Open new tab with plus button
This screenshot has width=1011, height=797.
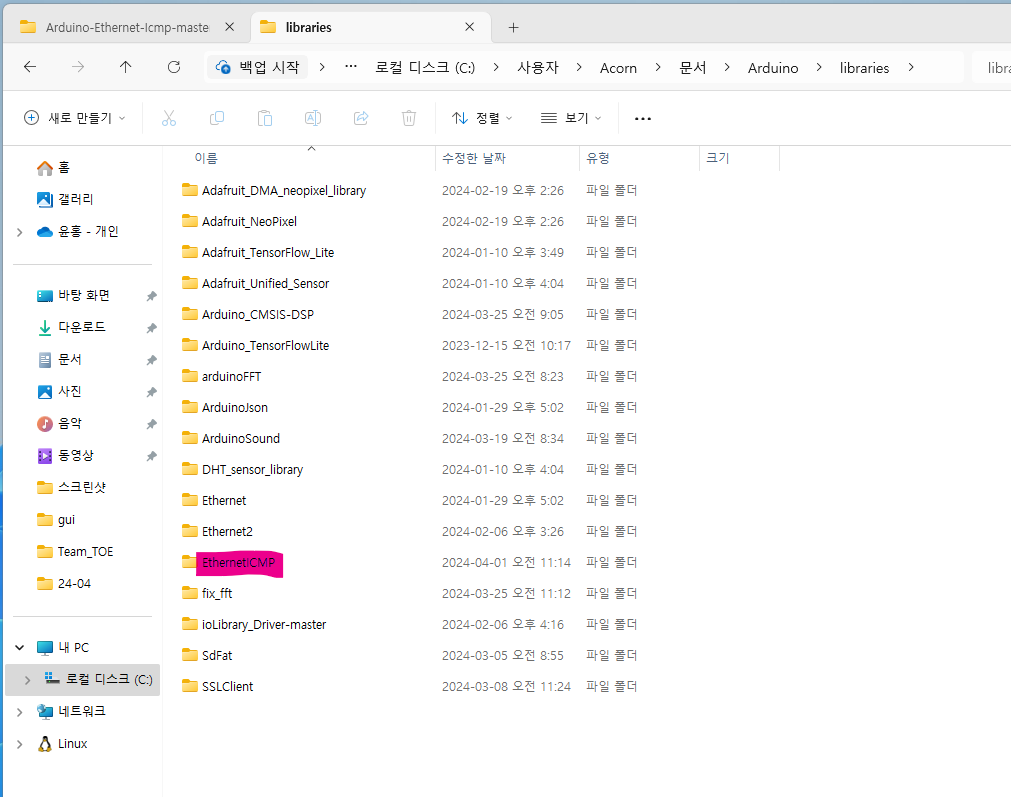513,28
